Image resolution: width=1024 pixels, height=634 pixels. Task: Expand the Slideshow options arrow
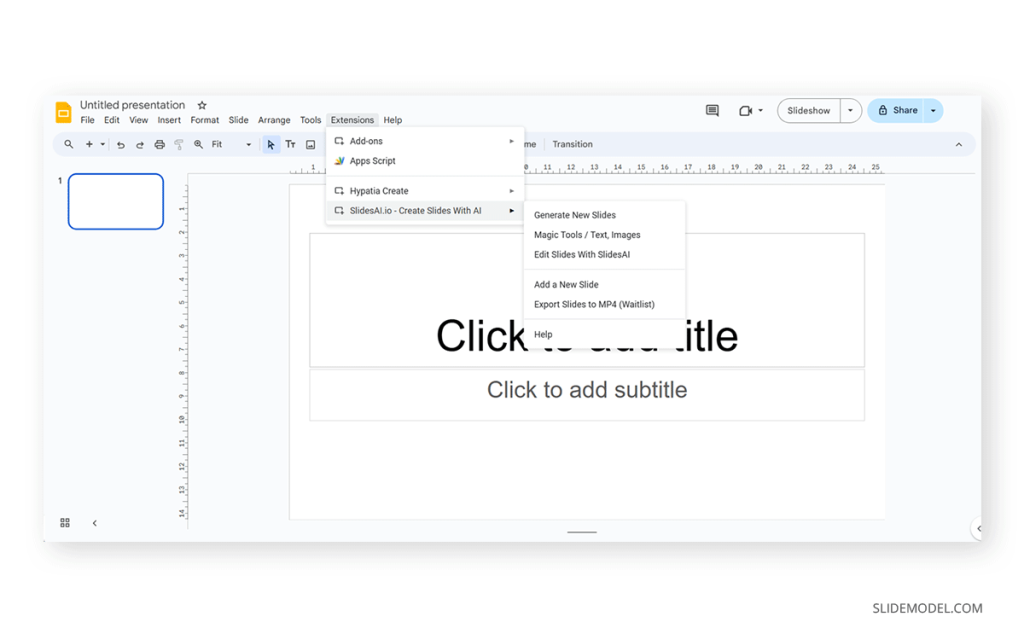pos(850,110)
